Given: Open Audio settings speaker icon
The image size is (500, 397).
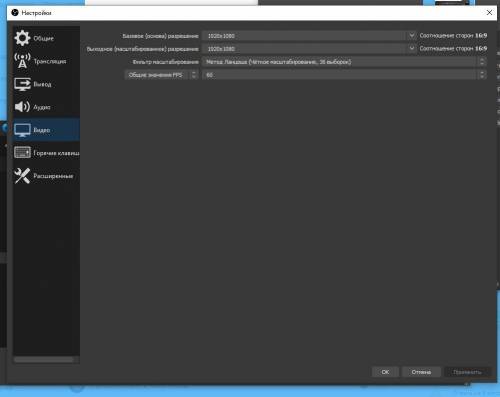Looking at the screenshot, I should pyautogui.click(x=22, y=107).
